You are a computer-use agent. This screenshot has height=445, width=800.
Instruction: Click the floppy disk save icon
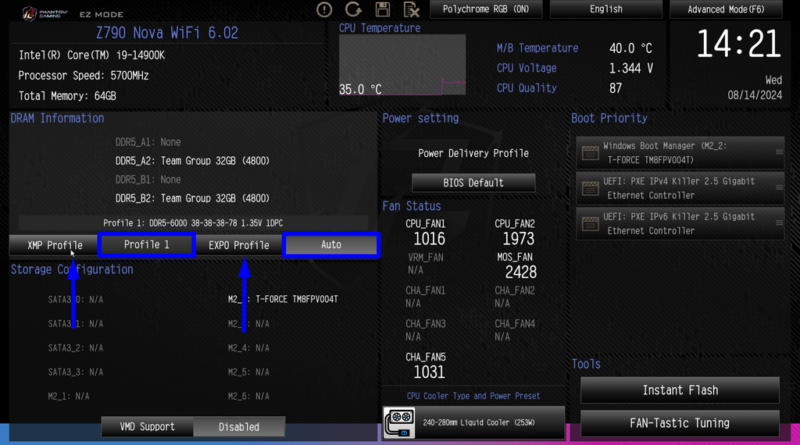point(383,10)
